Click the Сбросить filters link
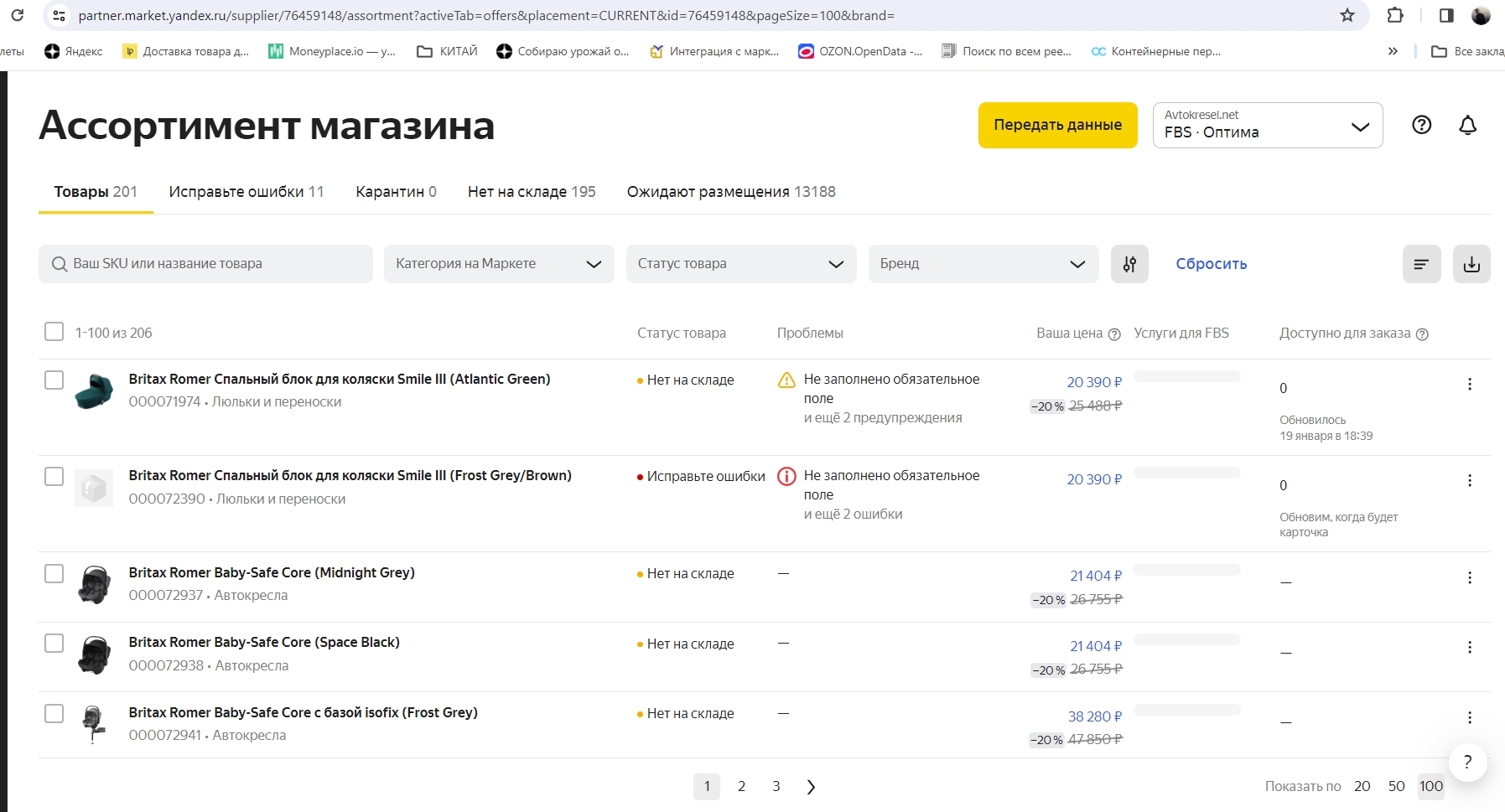1505x812 pixels. (1211, 264)
